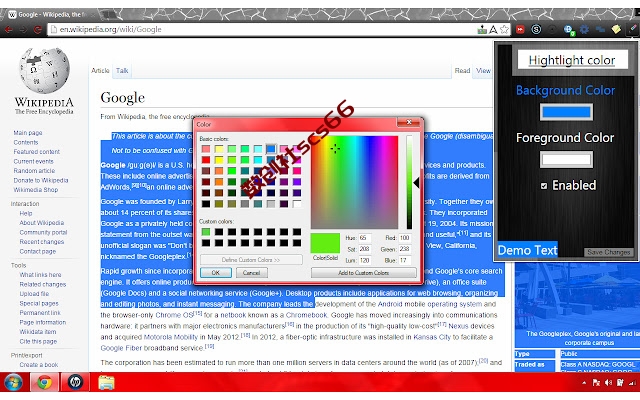Open the Special pages link
The width and height of the screenshot is (640, 400).
39,303
